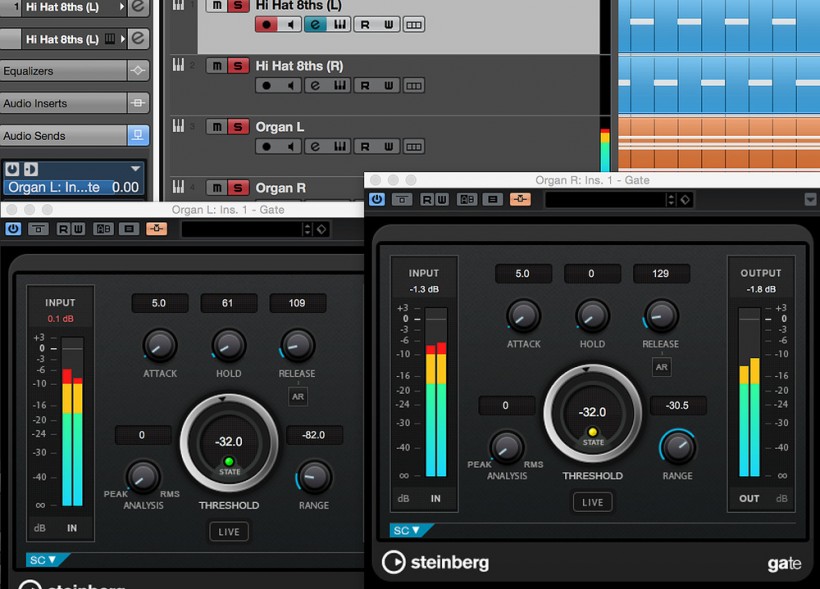Click the drum map icon on Organ L track

414,147
